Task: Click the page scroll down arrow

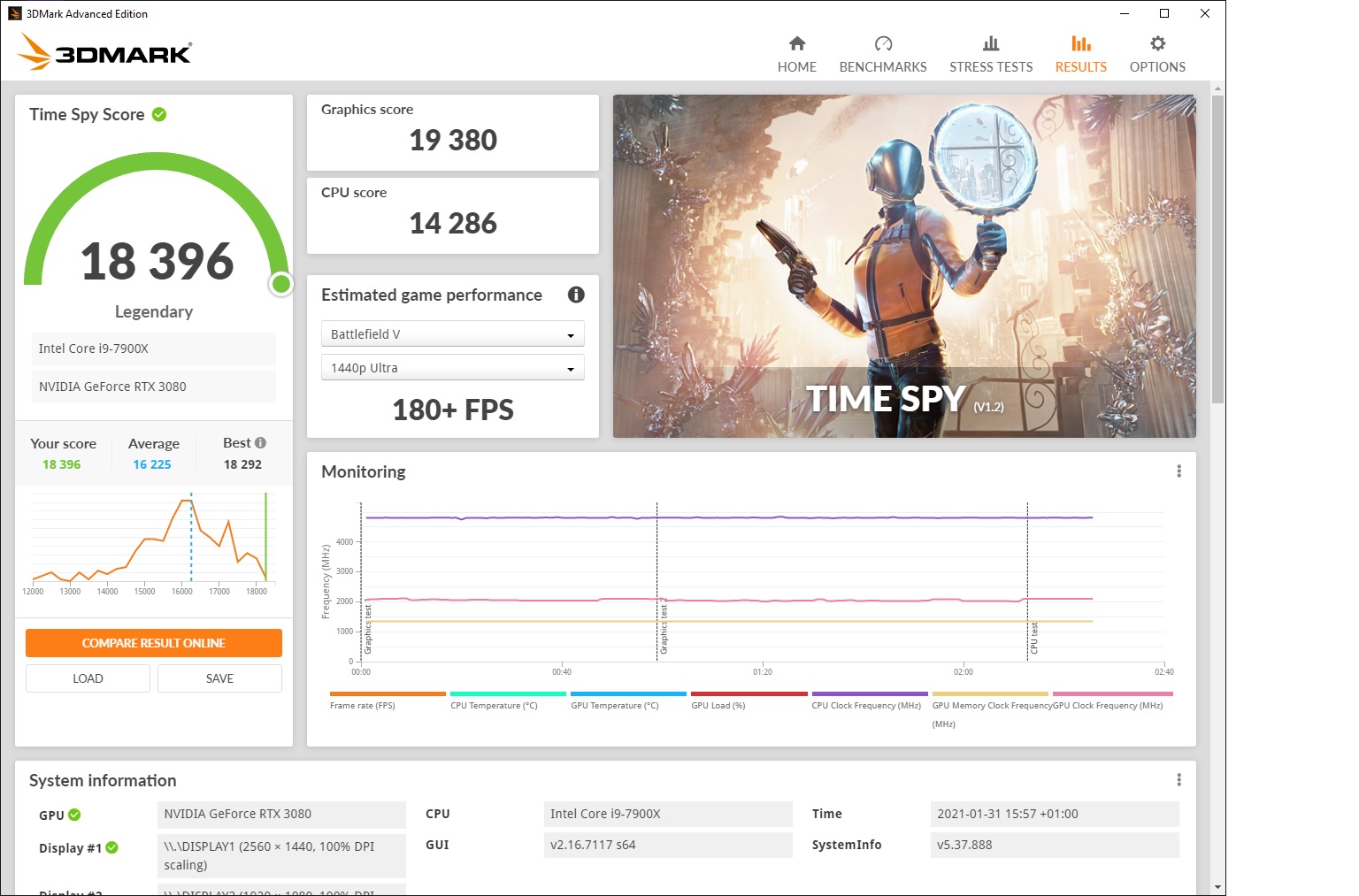Action: [1218, 887]
